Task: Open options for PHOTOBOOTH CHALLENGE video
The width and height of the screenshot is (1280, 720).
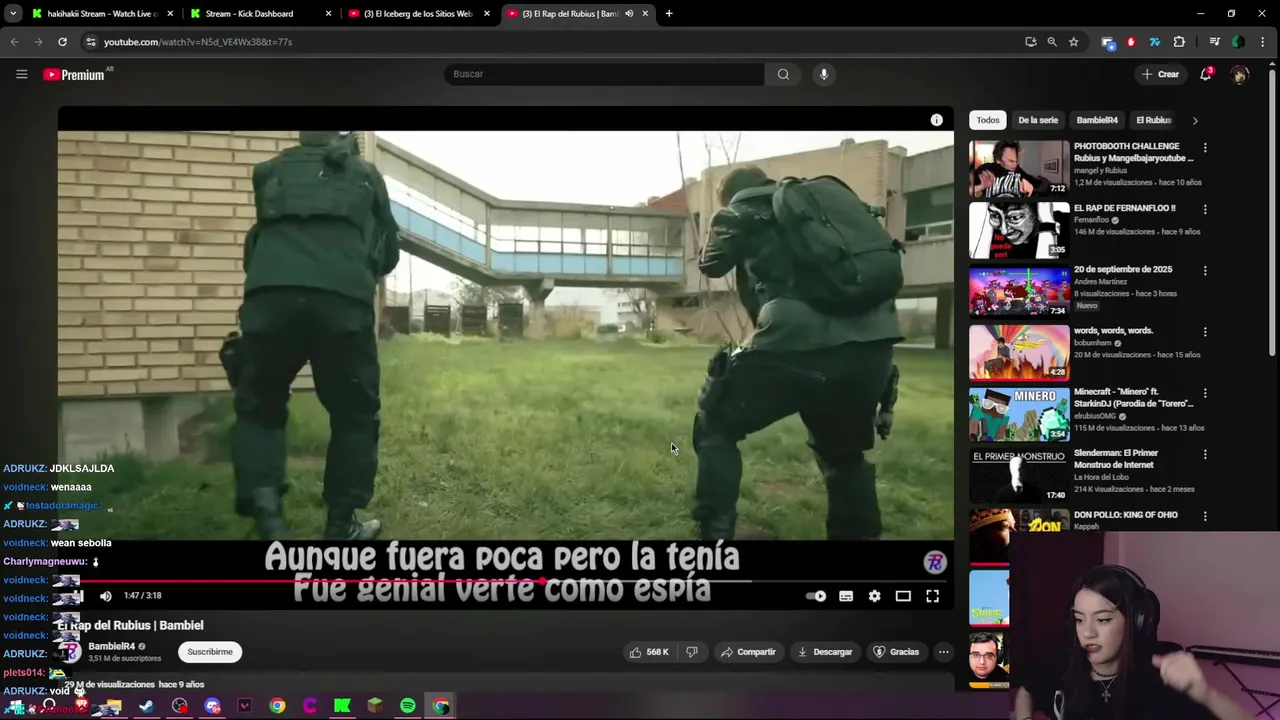Action: pos(1205,148)
